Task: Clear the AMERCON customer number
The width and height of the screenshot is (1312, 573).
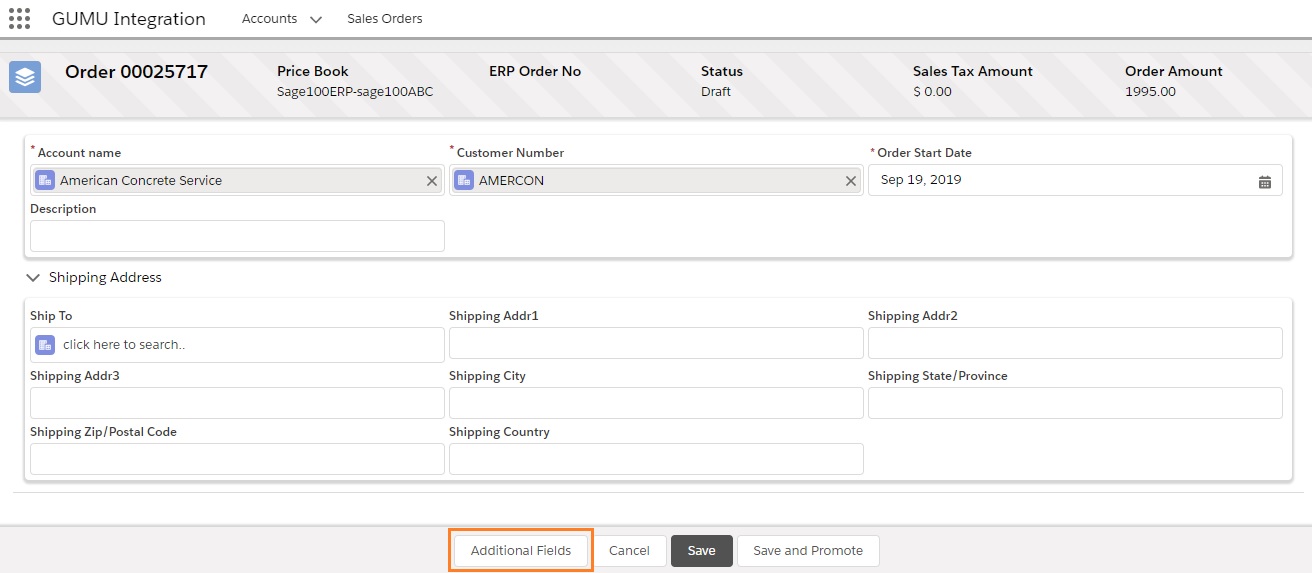Action: point(851,181)
